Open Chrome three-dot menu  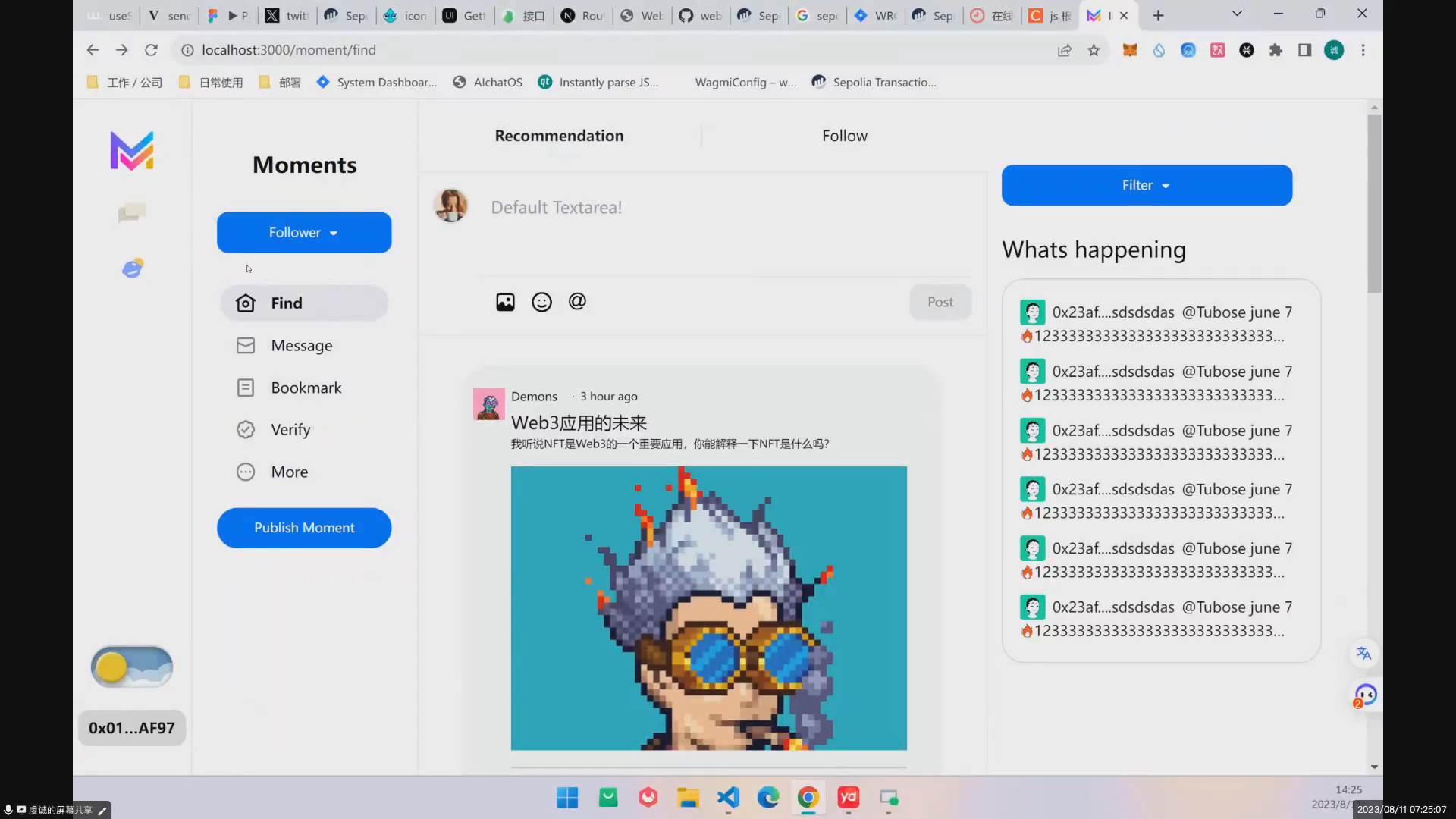(1363, 50)
